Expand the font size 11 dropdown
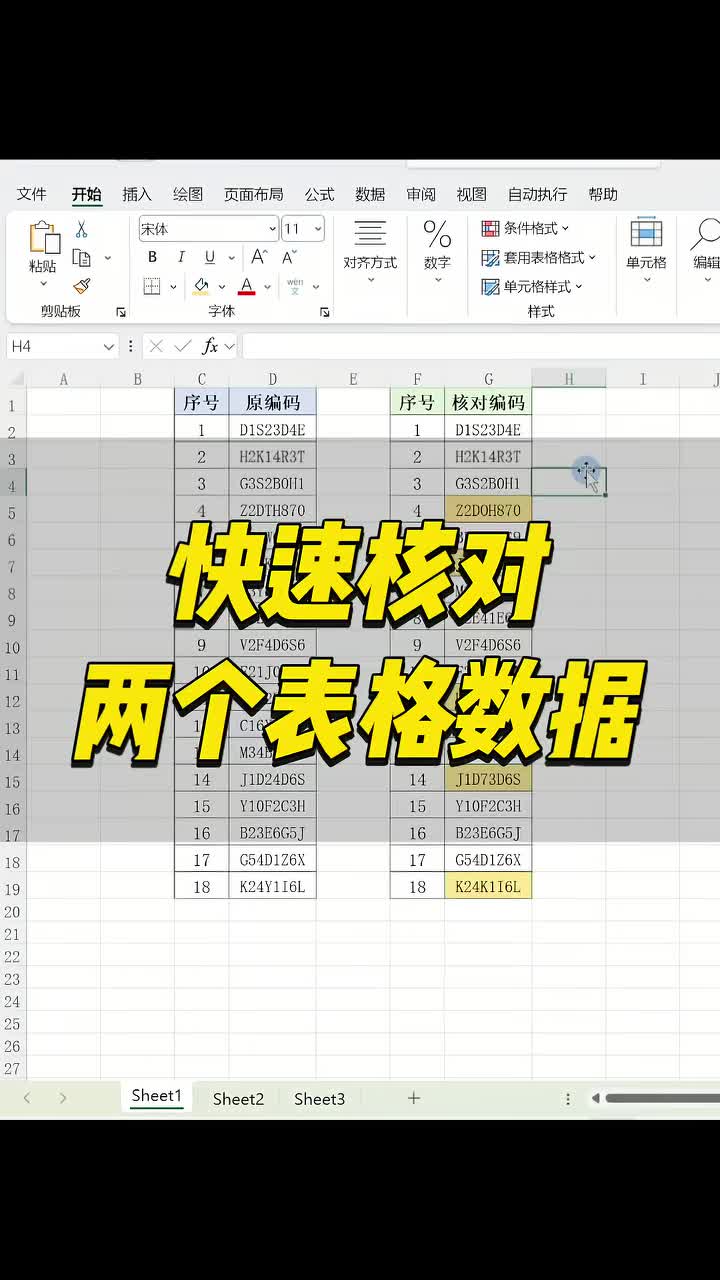 [318, 229]
